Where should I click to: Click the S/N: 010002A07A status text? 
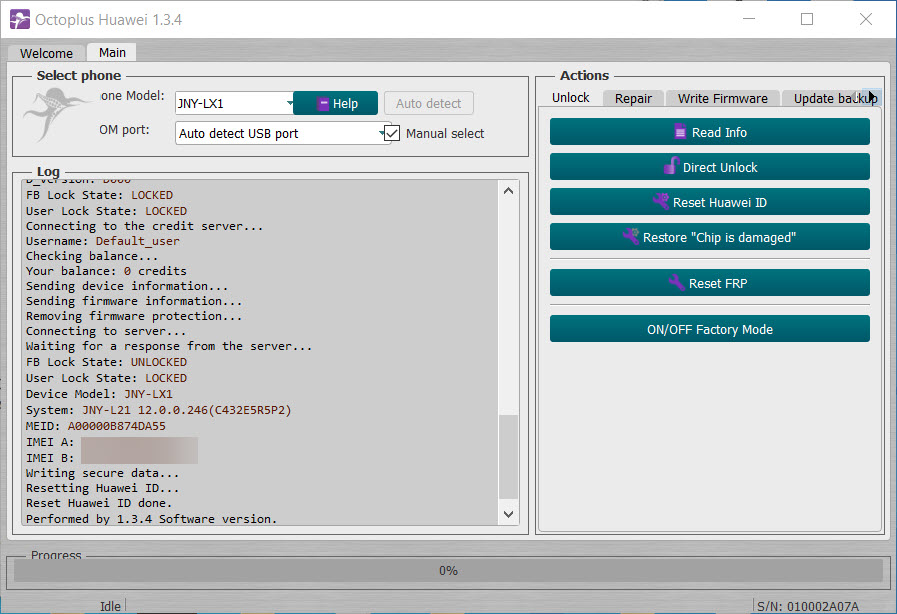click(x=808, y=606)
